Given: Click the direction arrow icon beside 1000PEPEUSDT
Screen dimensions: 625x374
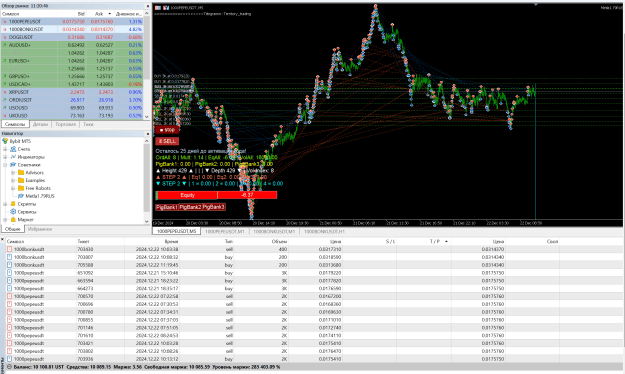Looking at the screenshot, I should coord(5,22).
